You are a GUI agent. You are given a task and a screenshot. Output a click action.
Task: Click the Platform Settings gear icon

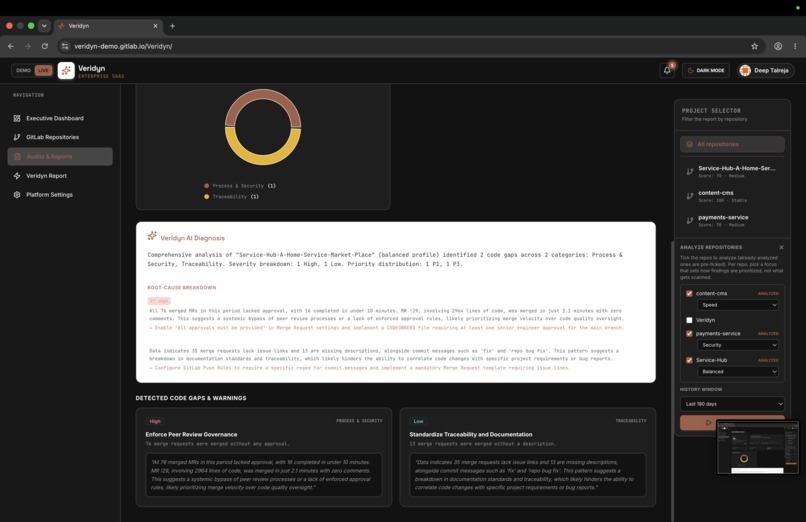click(17, 195)
